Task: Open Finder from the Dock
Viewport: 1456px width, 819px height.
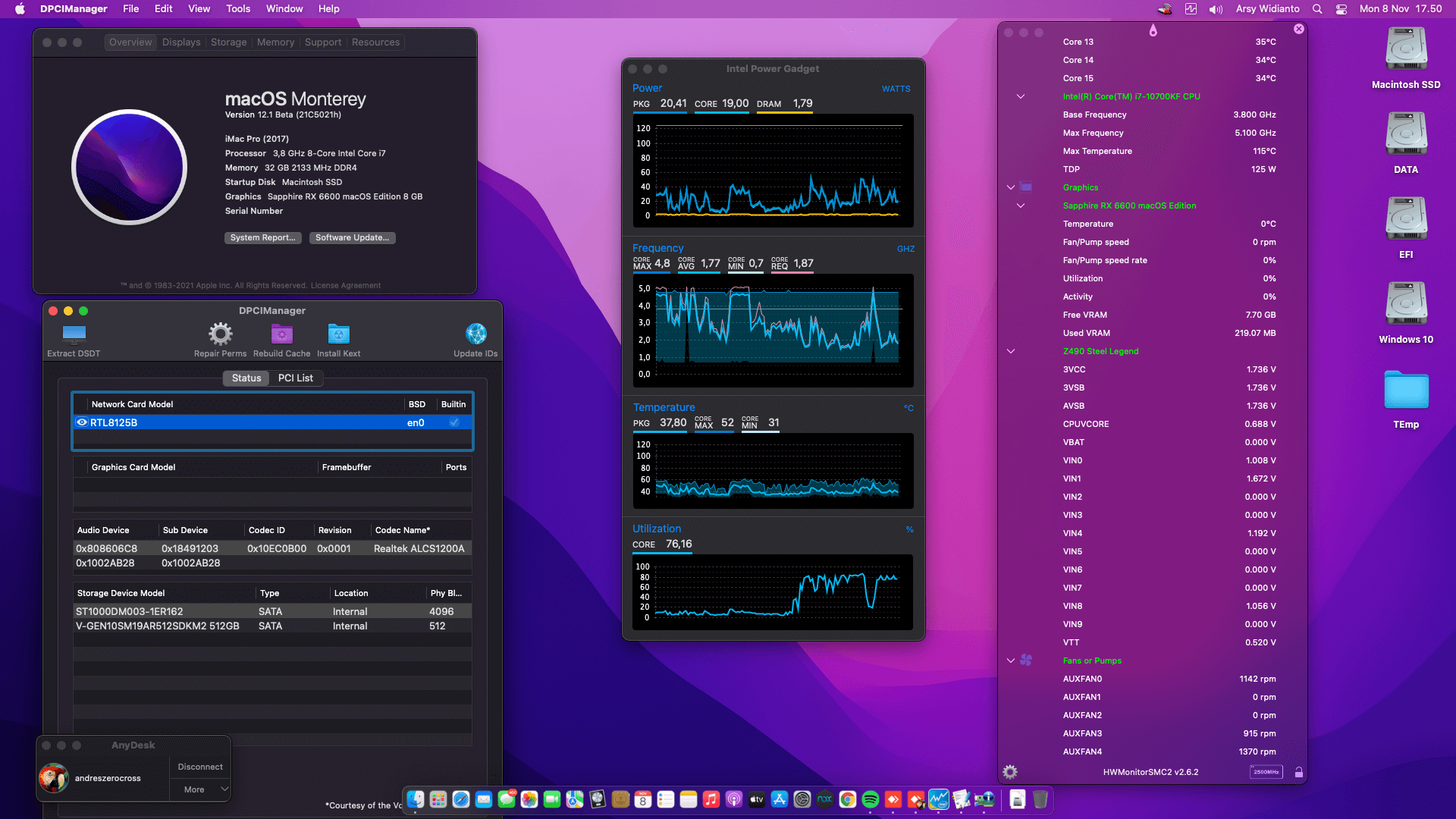Action: (416, 799)
